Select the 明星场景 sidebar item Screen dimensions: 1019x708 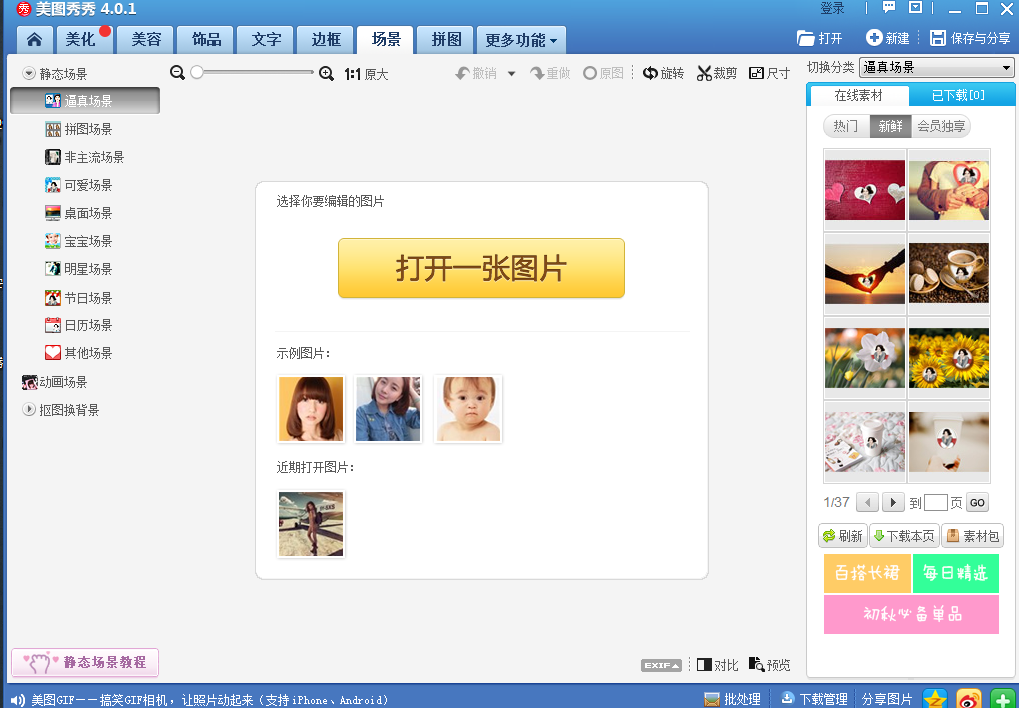click(x=79, y=269)
